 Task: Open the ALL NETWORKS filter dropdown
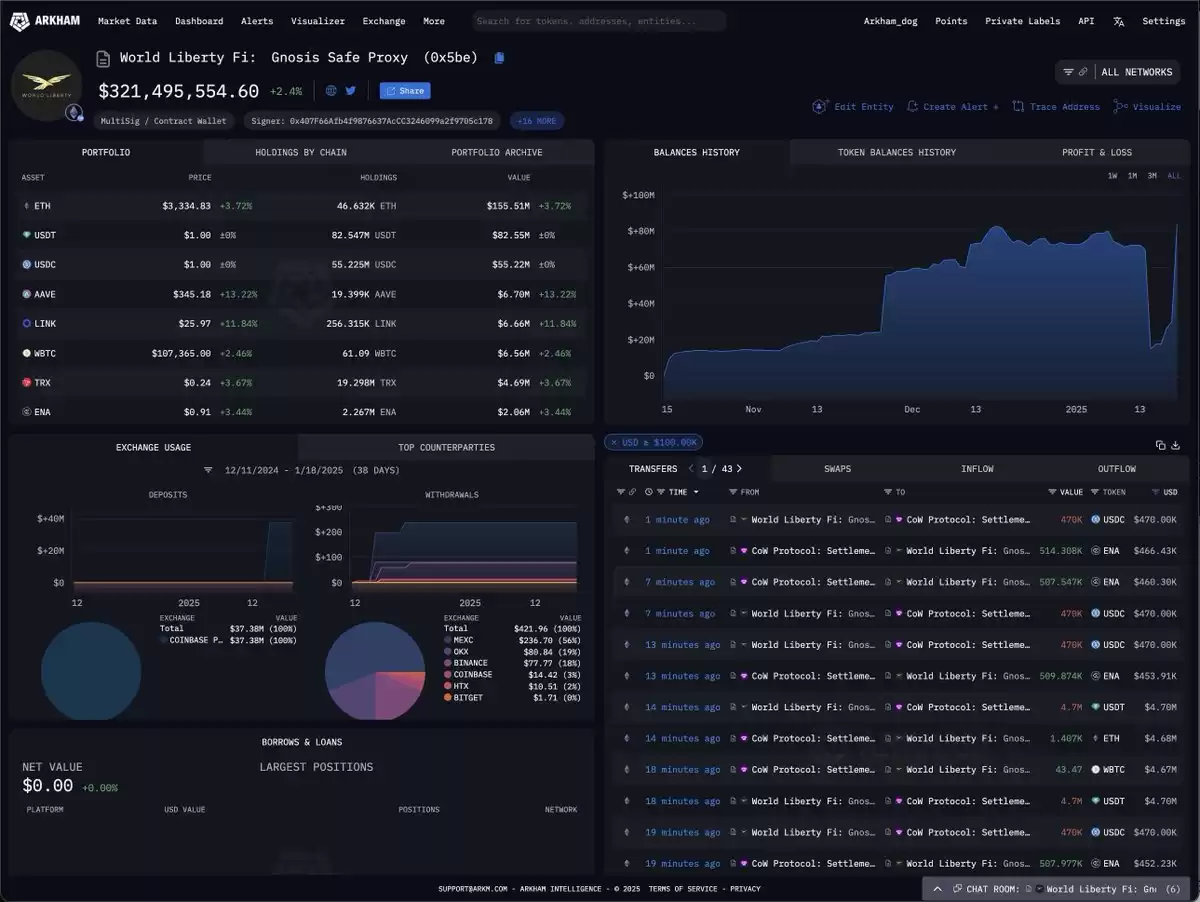[x=1117, y=72]
